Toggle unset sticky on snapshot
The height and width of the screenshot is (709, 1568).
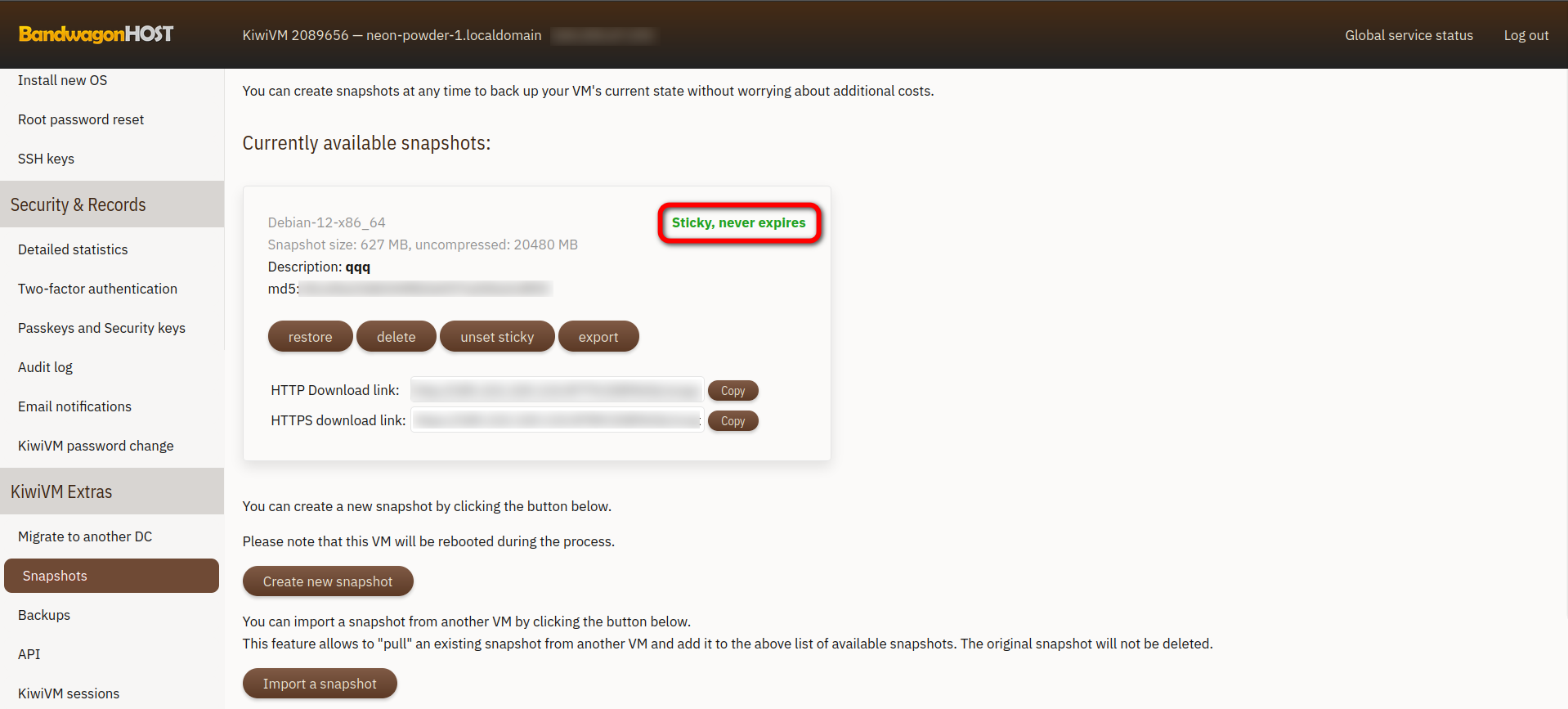pos(496,337)
